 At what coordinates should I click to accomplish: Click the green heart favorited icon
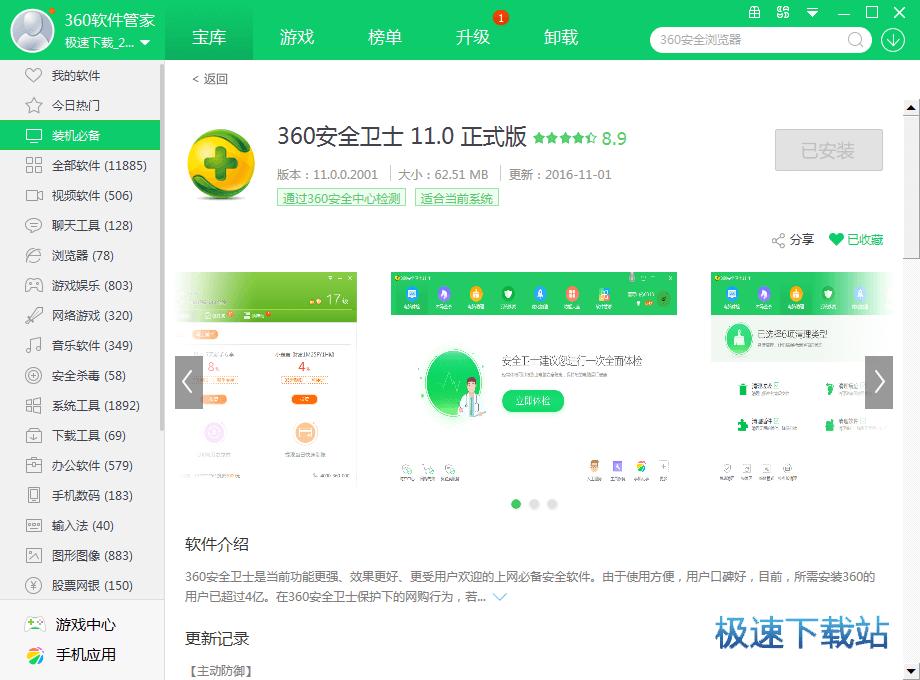click(x=836, y=240)
